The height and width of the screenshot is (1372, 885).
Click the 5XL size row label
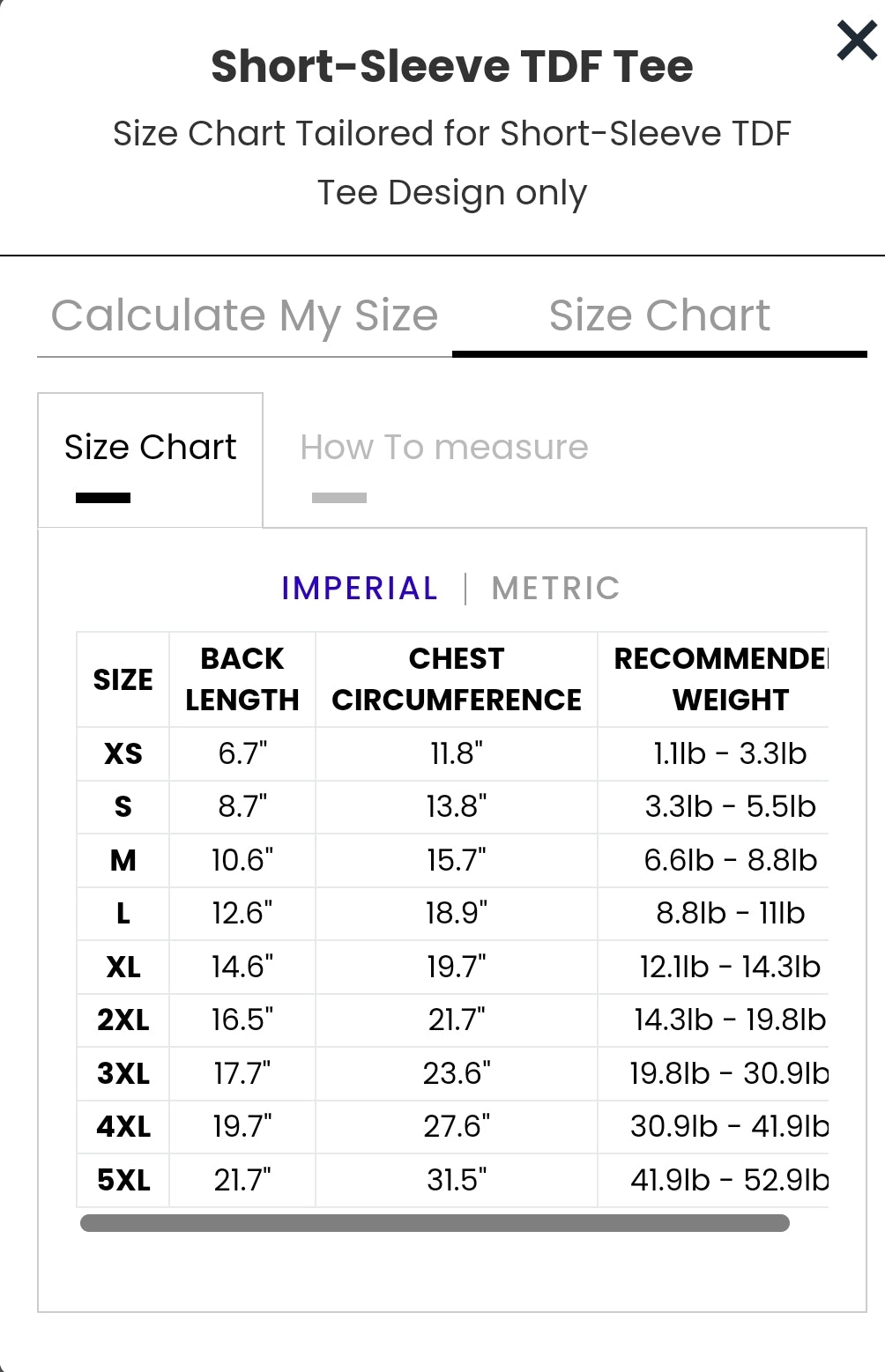[123, 1179]
